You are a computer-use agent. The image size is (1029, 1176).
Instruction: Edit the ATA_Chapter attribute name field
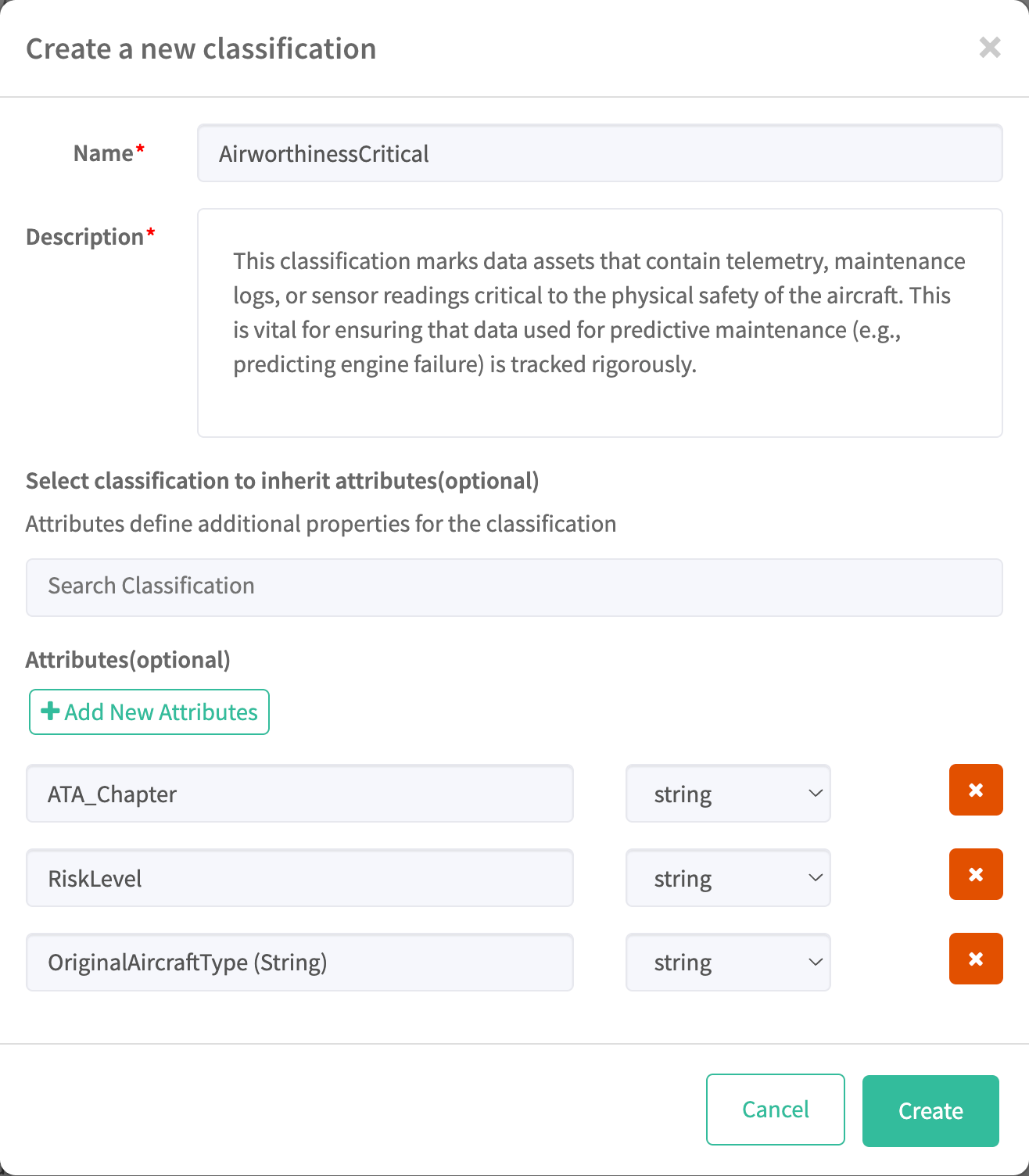click(x=299, y=794)
